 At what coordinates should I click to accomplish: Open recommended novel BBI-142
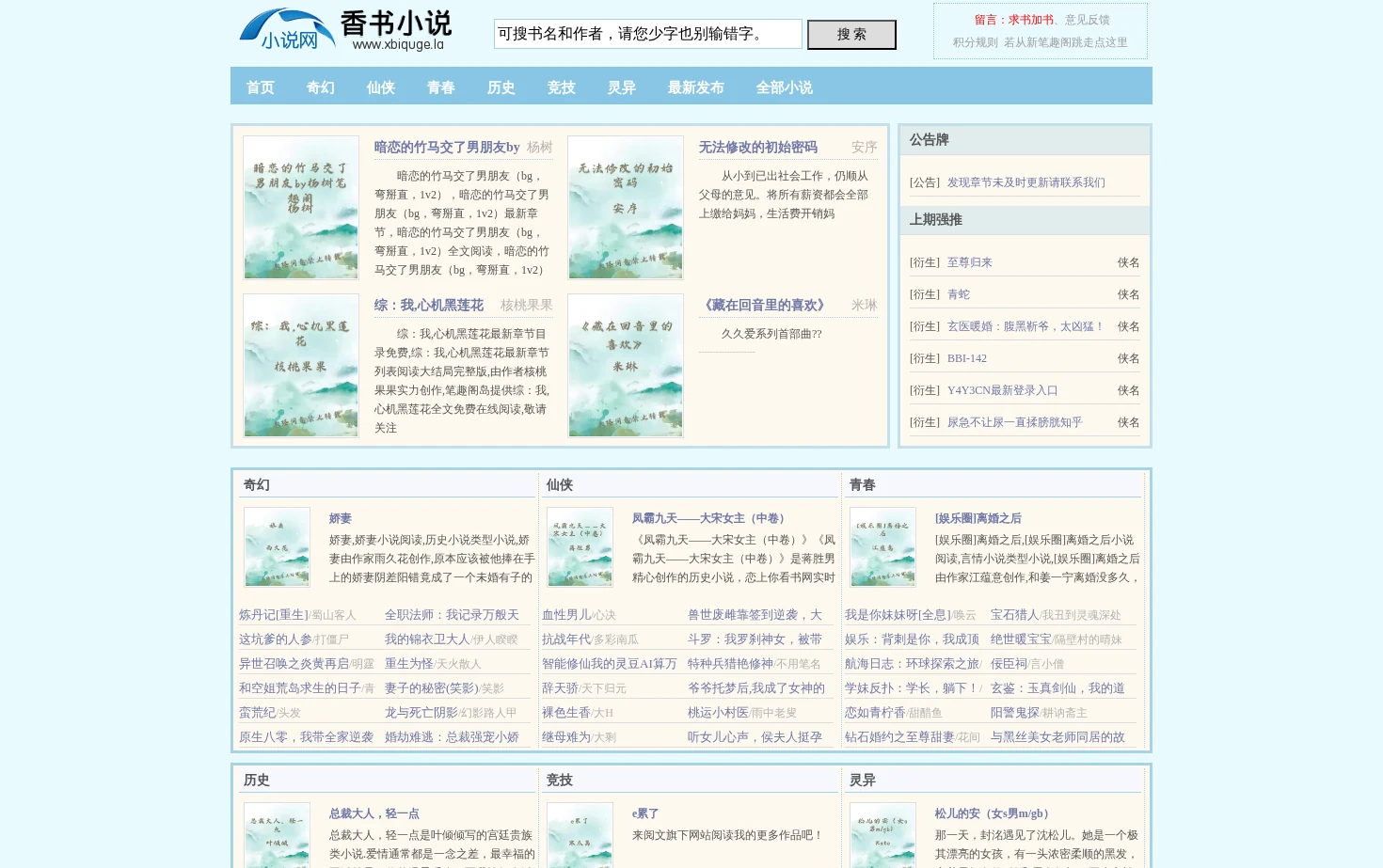click(x=967, y=358)
